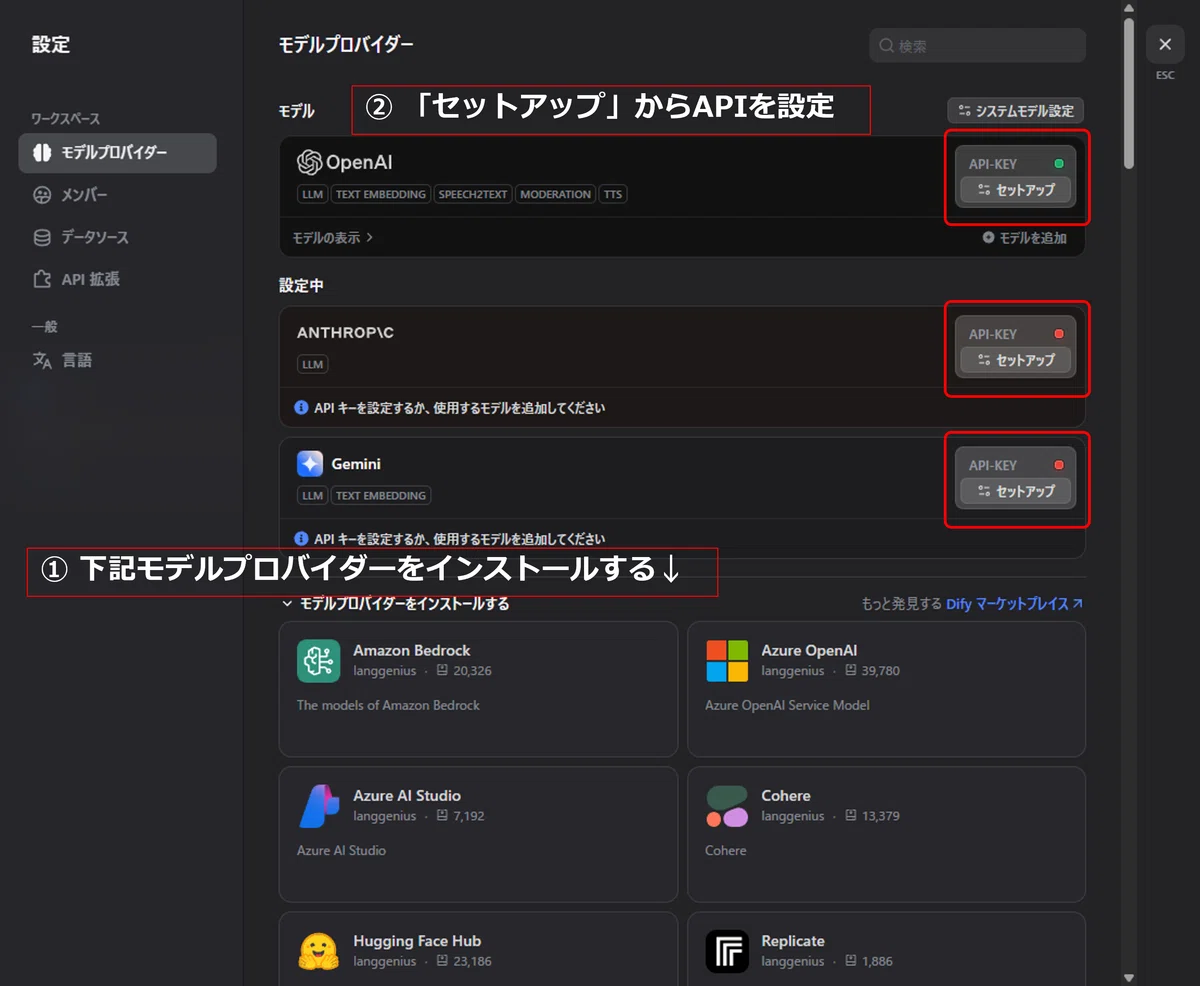Click the OpenAI logo
This screenshot has width=1200, height=986.
344,162
